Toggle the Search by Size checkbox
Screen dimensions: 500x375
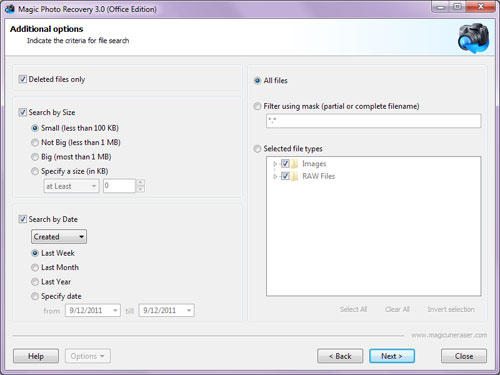coord(22,112)
